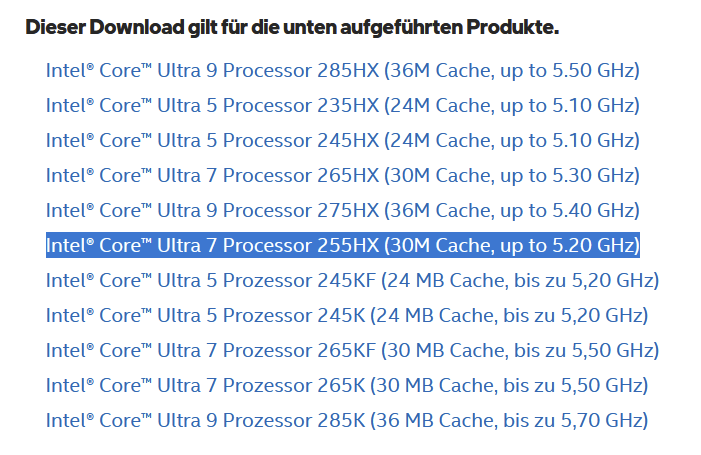Click the word 'Produkte' in the heading
This screenshot has height=455, width=701.
coord(513,26)
